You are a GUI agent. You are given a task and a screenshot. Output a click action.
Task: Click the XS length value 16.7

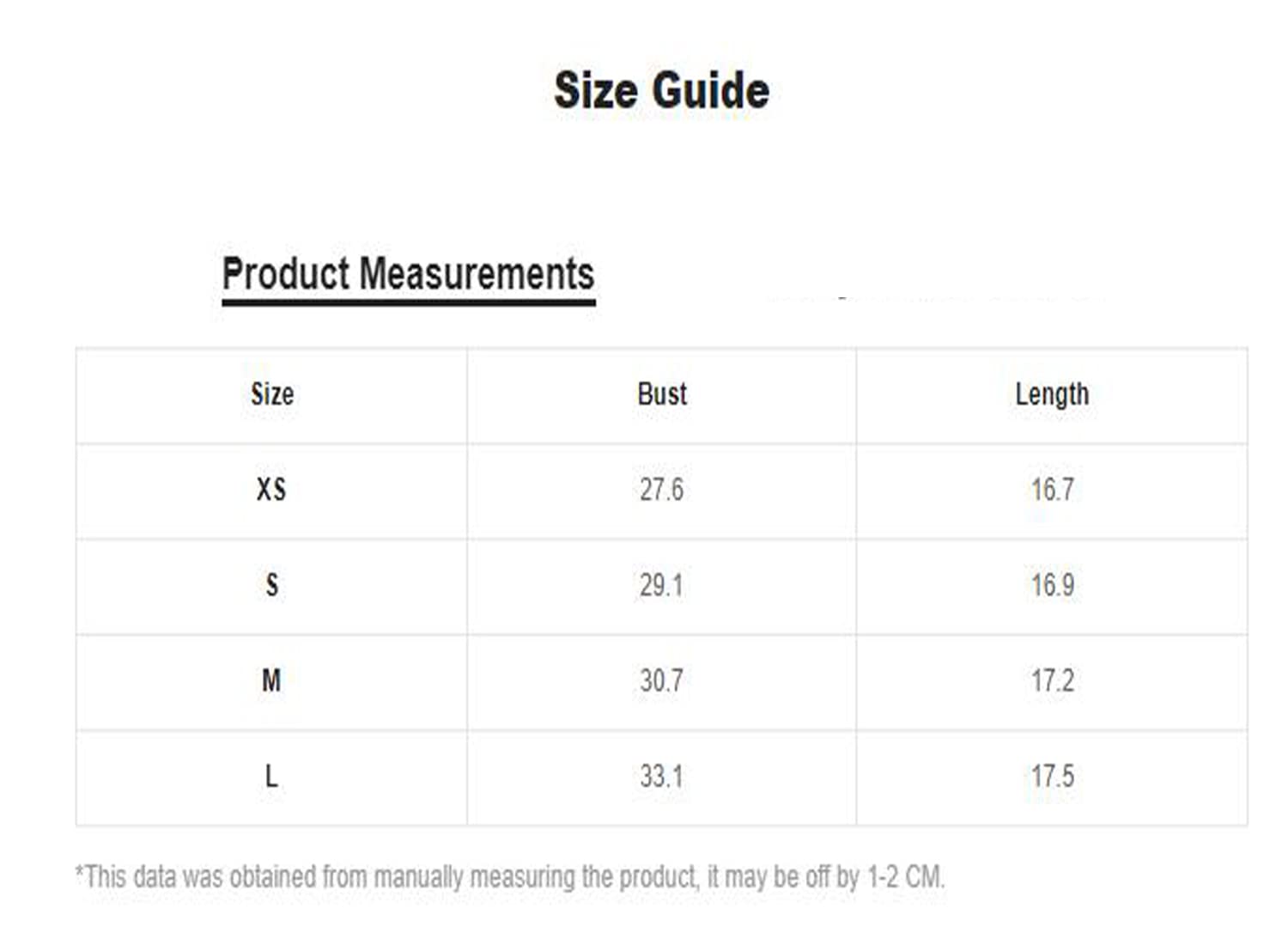coord(1053,490)
